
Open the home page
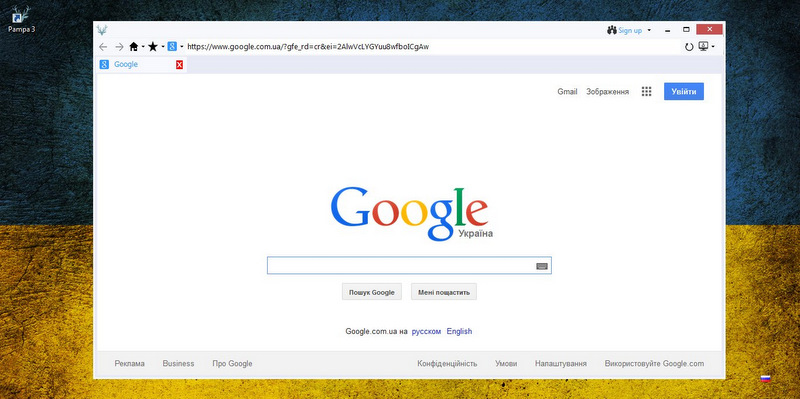pyautogui.click(x=134, y=47)
